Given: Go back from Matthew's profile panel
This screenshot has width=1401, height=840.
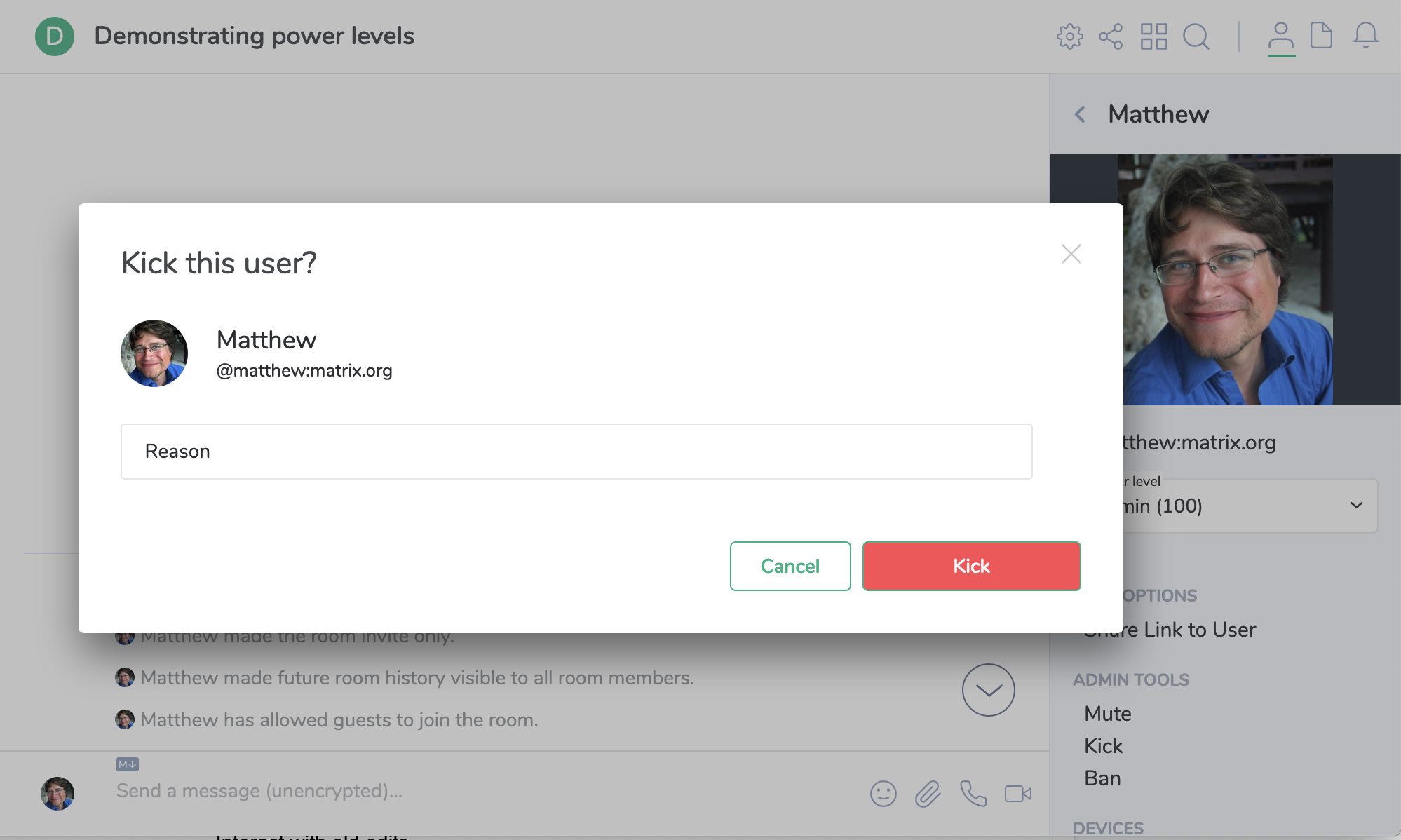Looking at the screenshot, I should coord(1081,114).
